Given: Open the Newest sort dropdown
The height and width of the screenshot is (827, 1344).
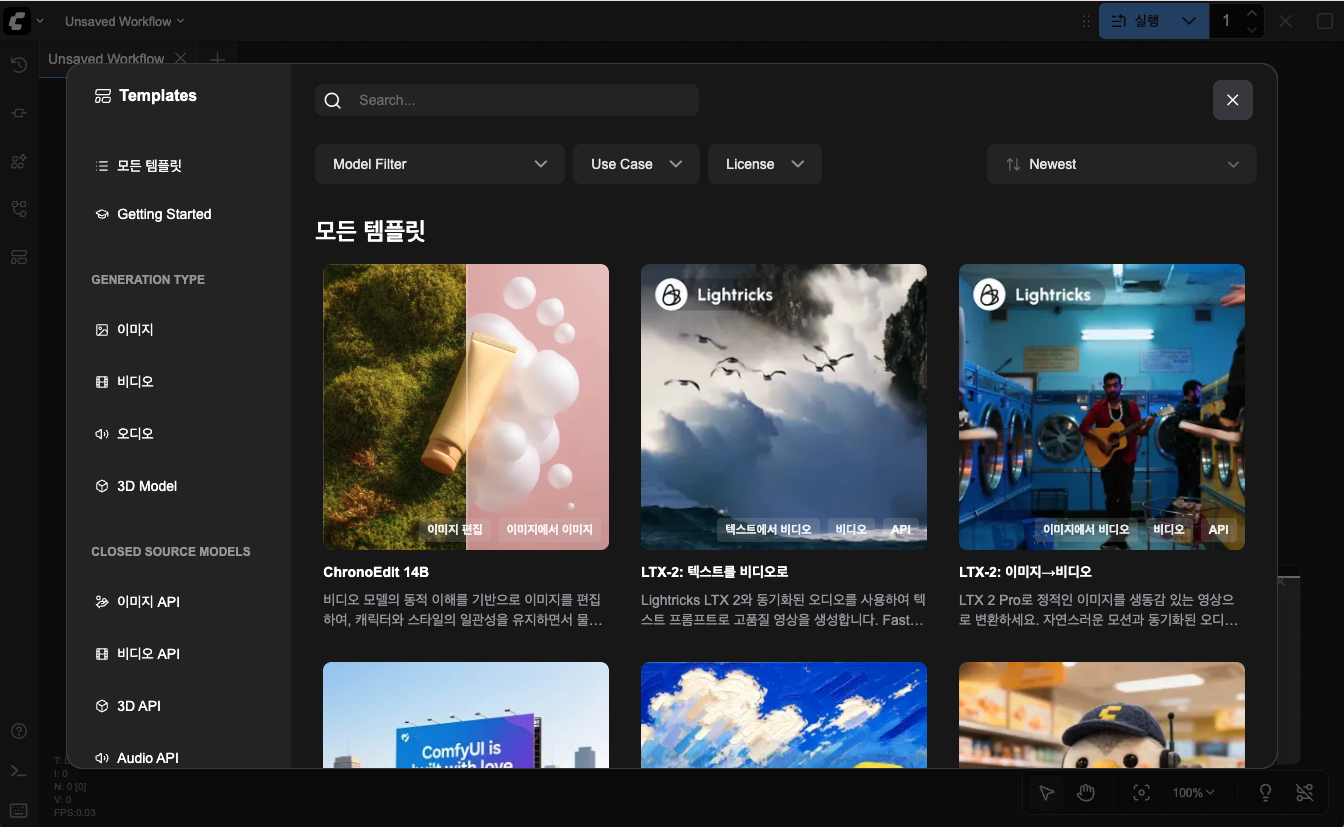Looking at the screenshot, I should pyautogui.click(x=1121, y=164).
